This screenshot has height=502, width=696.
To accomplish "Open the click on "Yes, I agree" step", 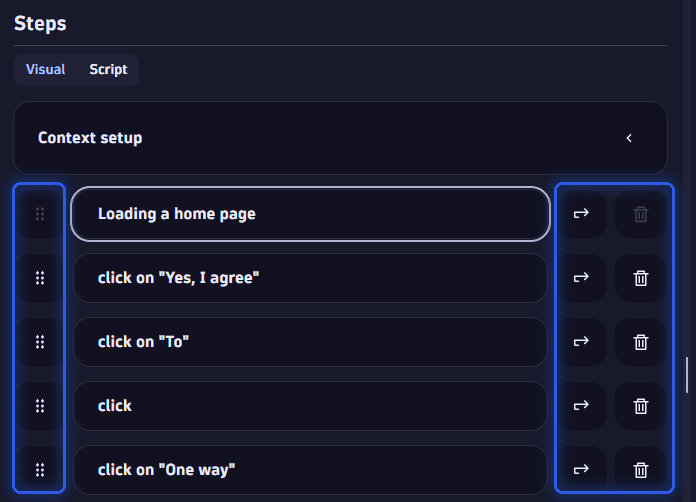I will 310,278.
